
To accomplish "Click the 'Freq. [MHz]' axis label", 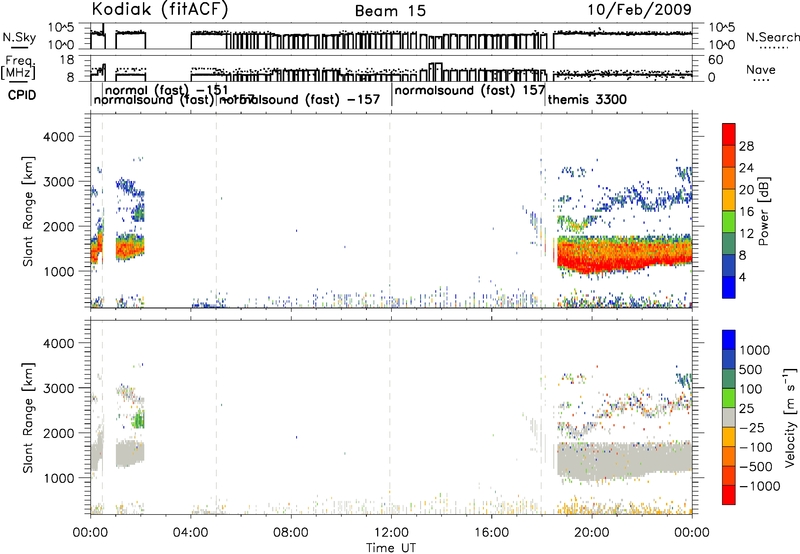I will click(18, 68).
